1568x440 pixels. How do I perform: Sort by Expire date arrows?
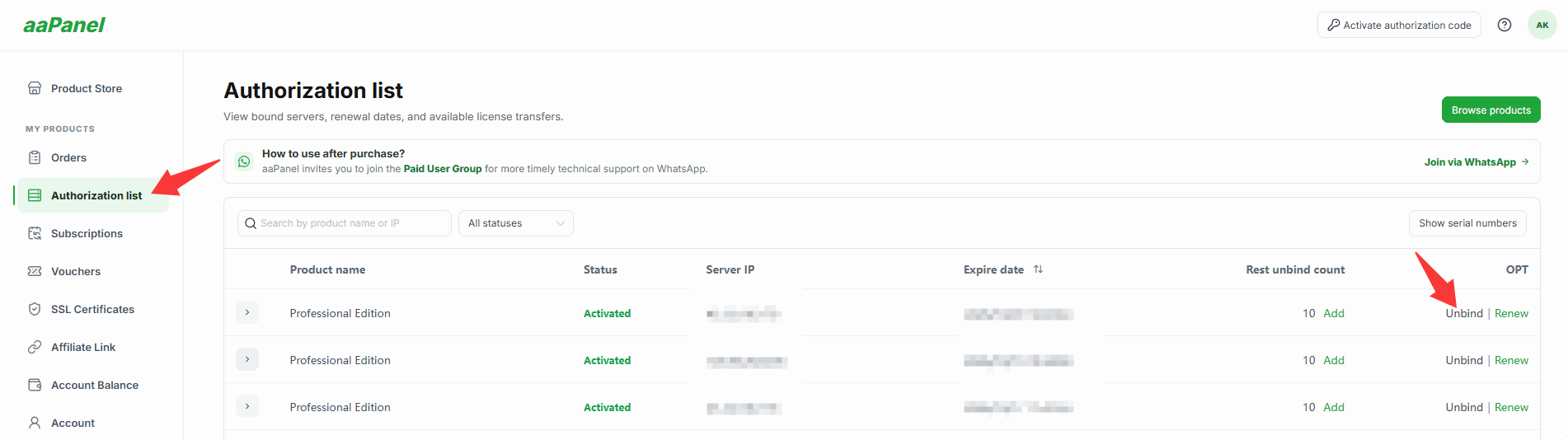[x=1038, y=269]
